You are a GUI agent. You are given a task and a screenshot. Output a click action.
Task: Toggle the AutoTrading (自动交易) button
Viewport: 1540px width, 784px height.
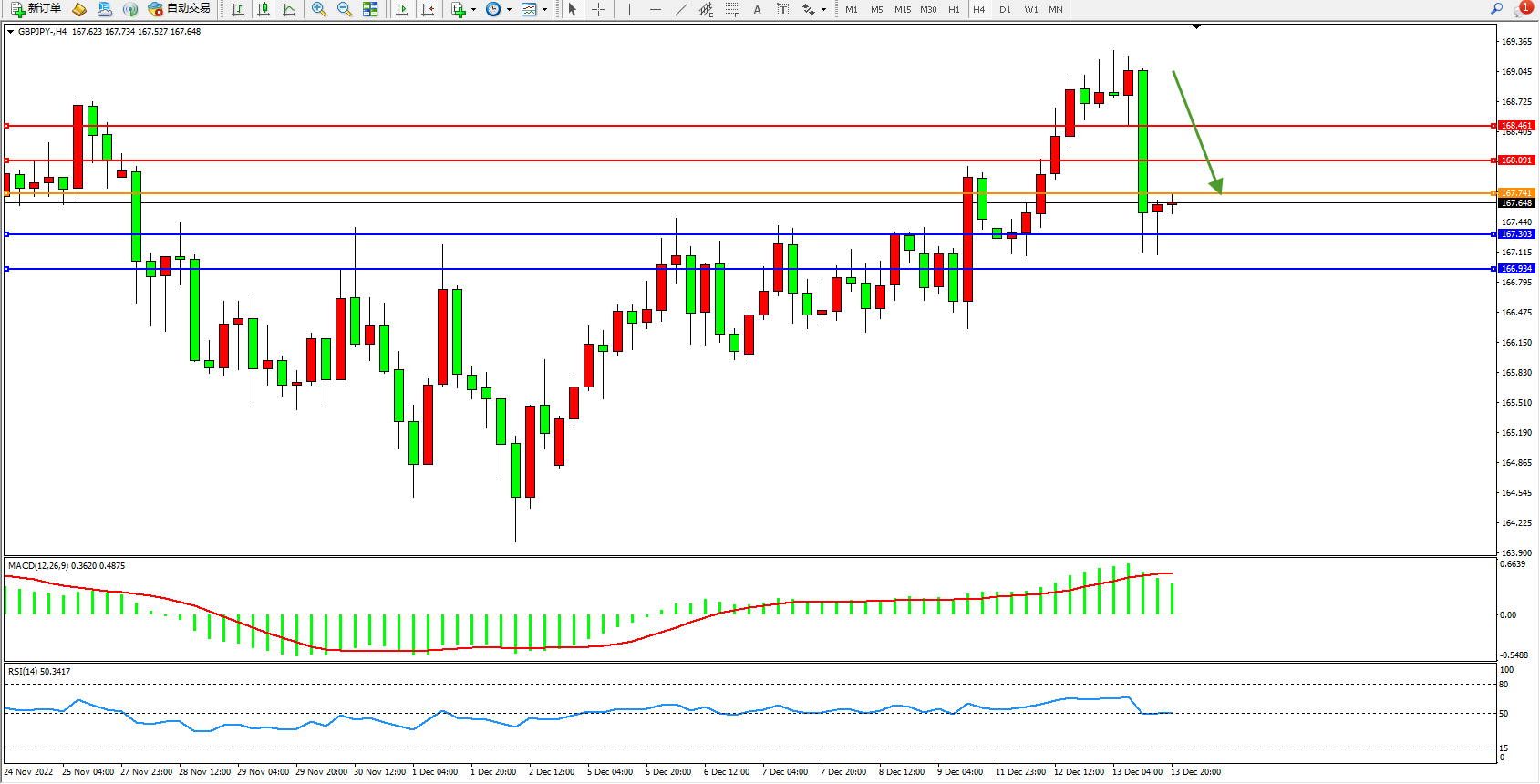(x=180, y=9)
